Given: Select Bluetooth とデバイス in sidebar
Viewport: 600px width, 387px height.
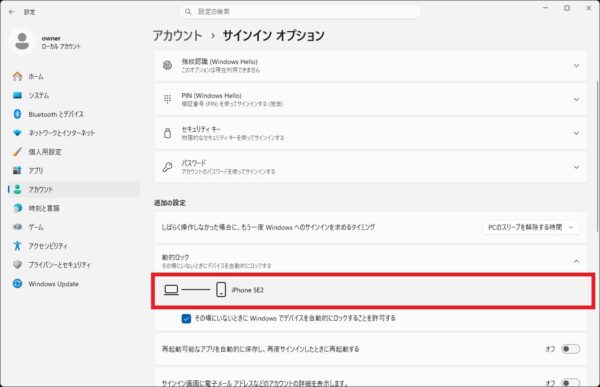Looking at the screenshot, I should [x=74, y=114].
